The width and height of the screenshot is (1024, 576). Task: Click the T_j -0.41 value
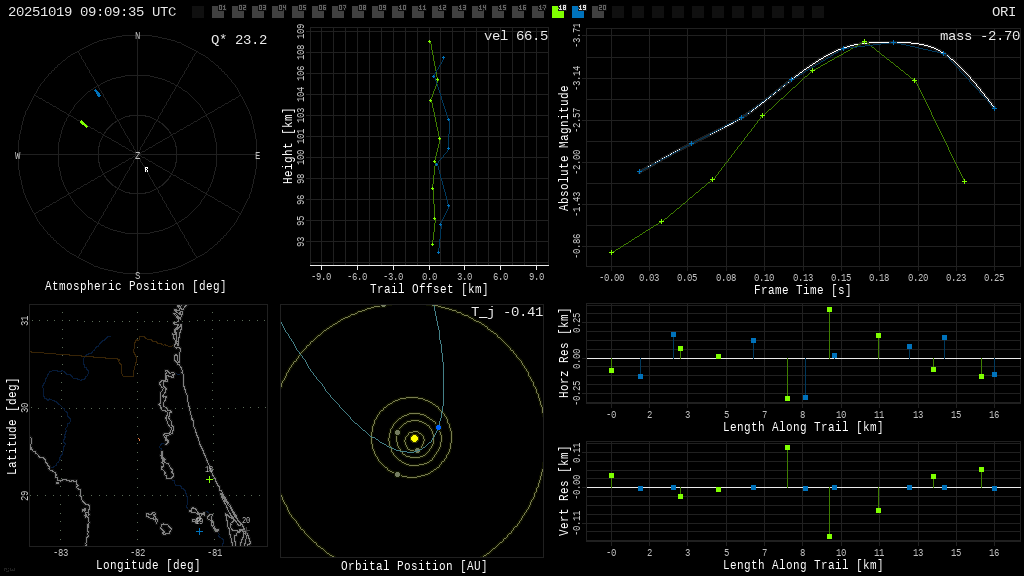click(x=507, y=312)
